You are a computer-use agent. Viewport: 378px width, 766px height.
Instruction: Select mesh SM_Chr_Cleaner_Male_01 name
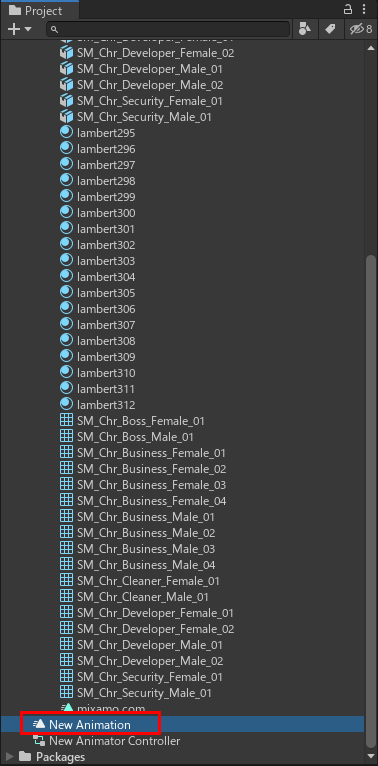tap(143, 597)
